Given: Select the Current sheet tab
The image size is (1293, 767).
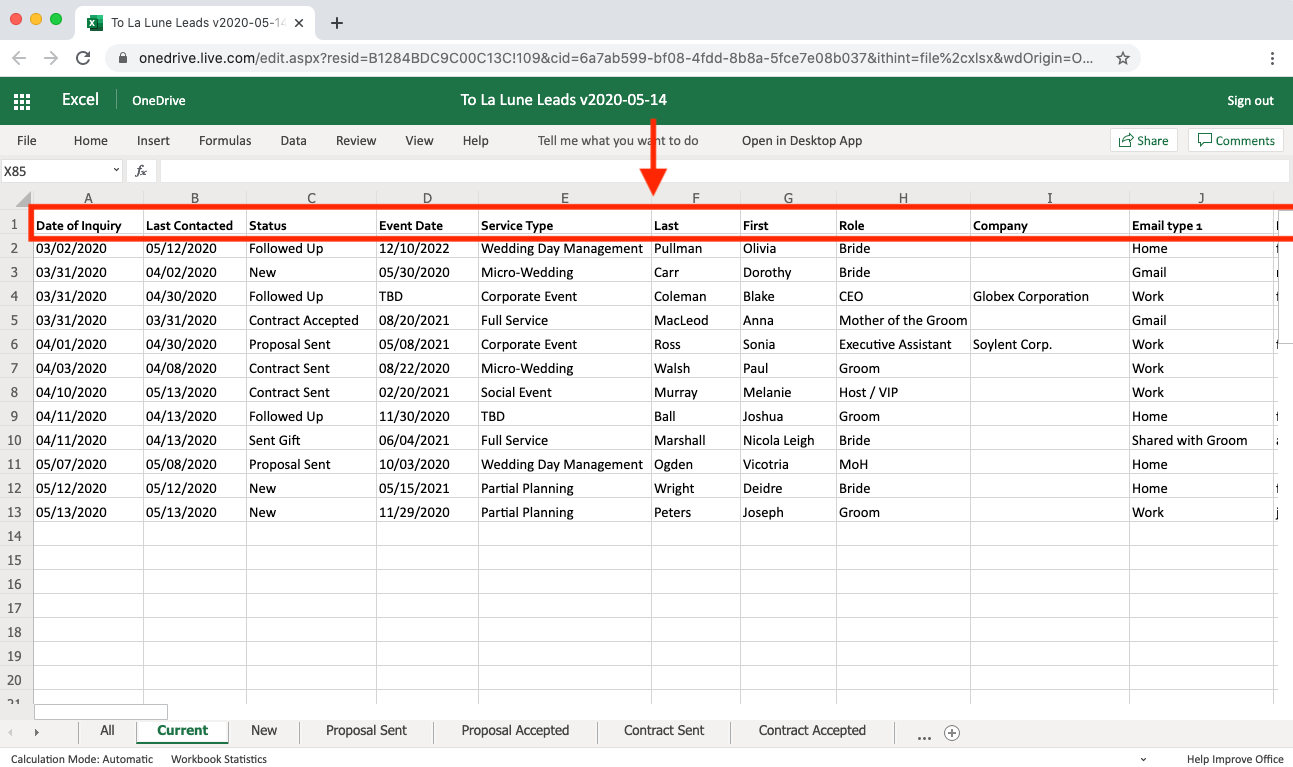Looking at the screenshot, I should click(x=182, y=731).
